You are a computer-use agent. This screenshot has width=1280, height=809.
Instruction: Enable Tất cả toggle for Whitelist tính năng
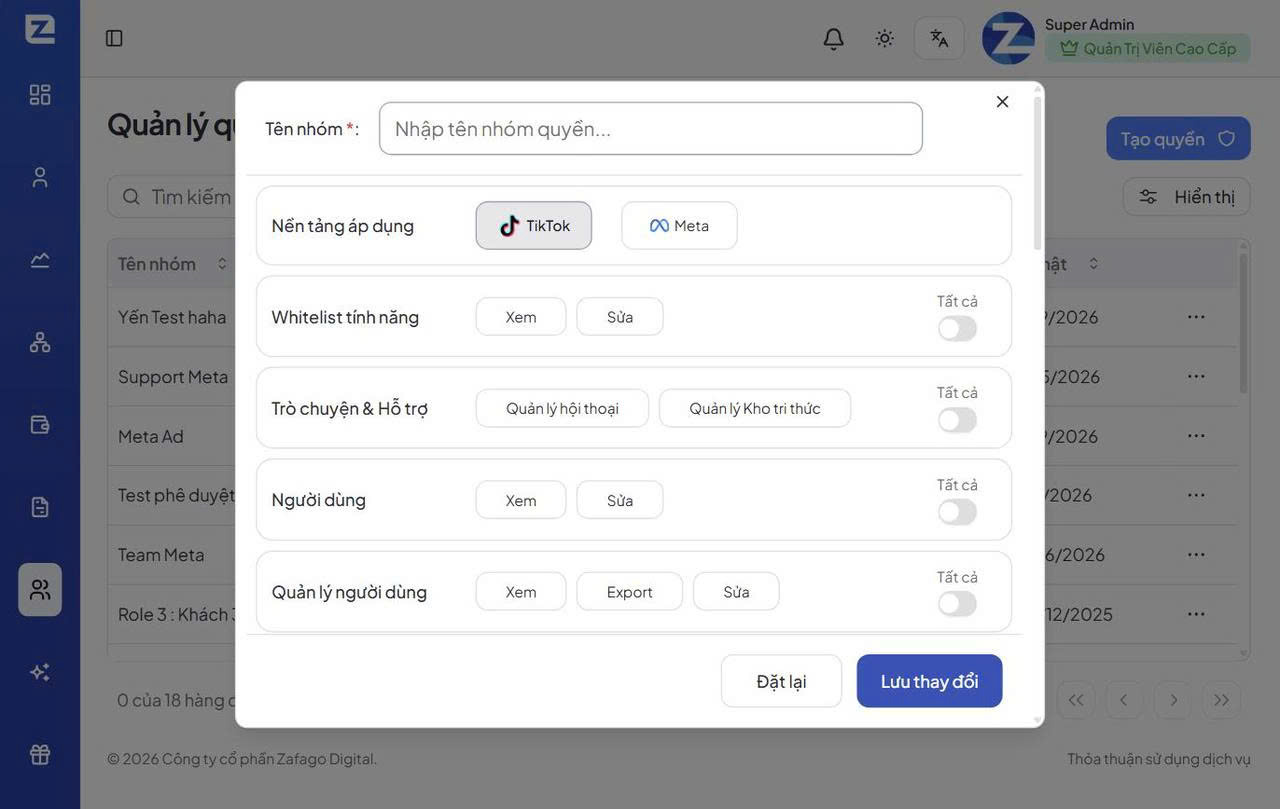[x=957, y=328]
